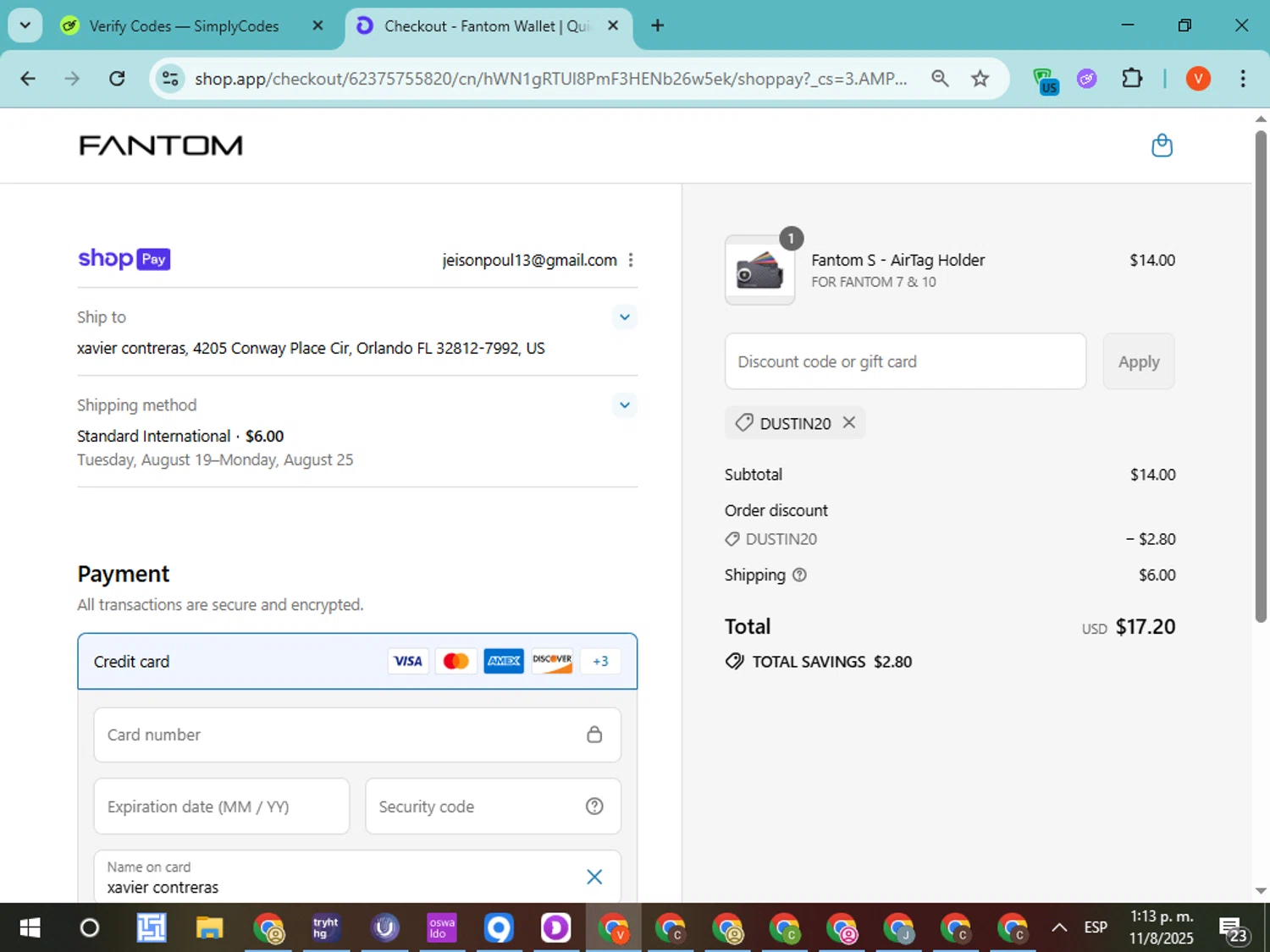This screenshot has width=1270, height=952.
Task: Click the American Express logo
Action: (504, 661)
